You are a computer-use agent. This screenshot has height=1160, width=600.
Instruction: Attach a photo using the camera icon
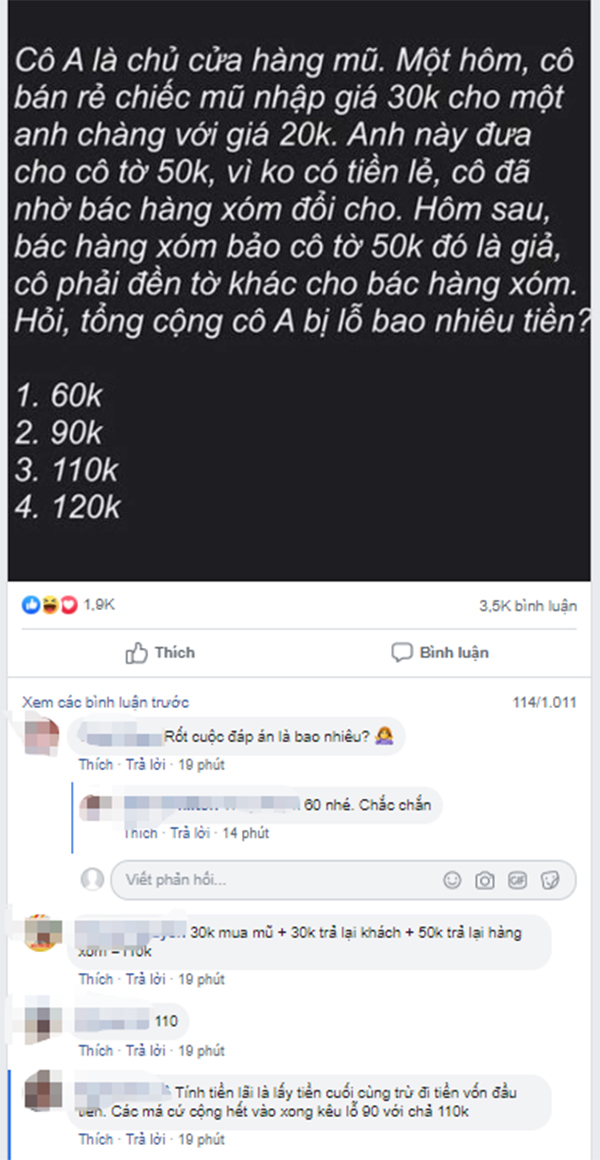484,880
